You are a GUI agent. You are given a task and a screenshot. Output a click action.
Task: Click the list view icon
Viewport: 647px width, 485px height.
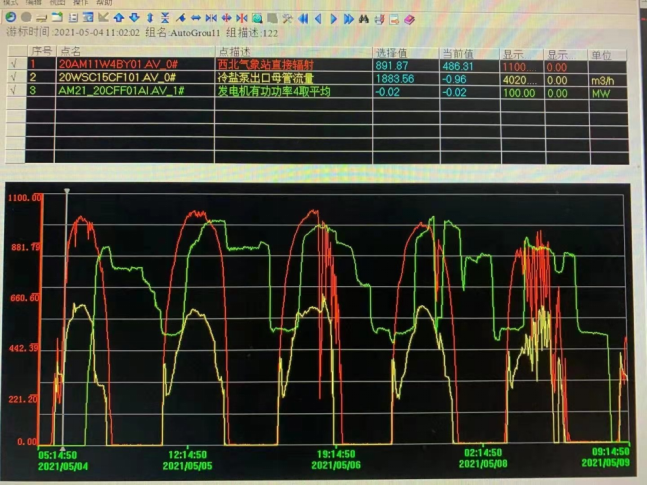point(73,17)
